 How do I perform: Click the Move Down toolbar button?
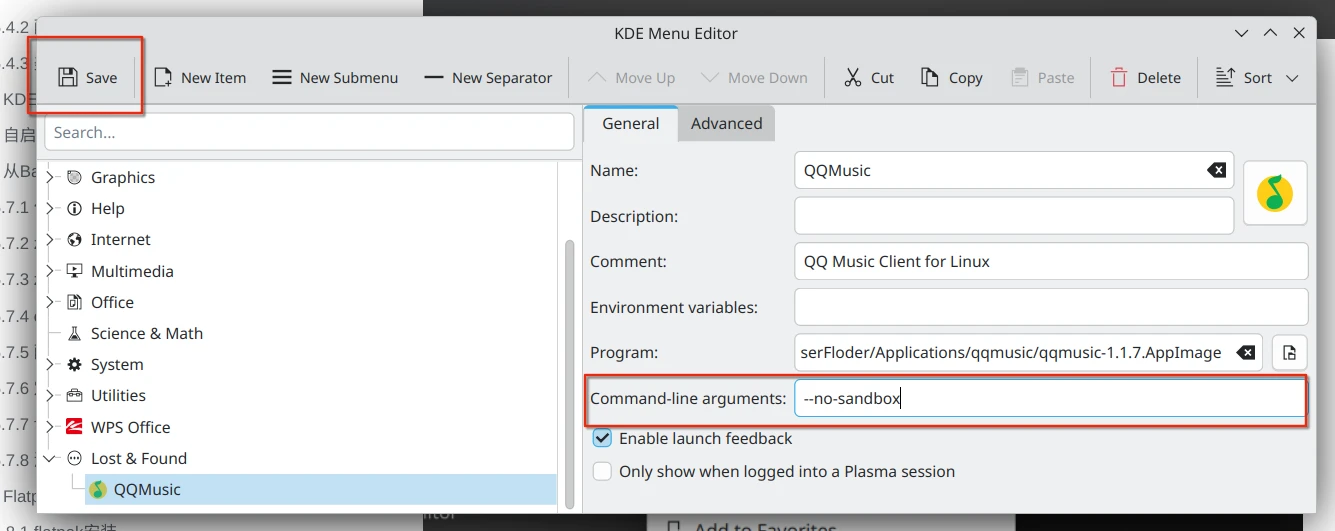click(x=754, y=78)
